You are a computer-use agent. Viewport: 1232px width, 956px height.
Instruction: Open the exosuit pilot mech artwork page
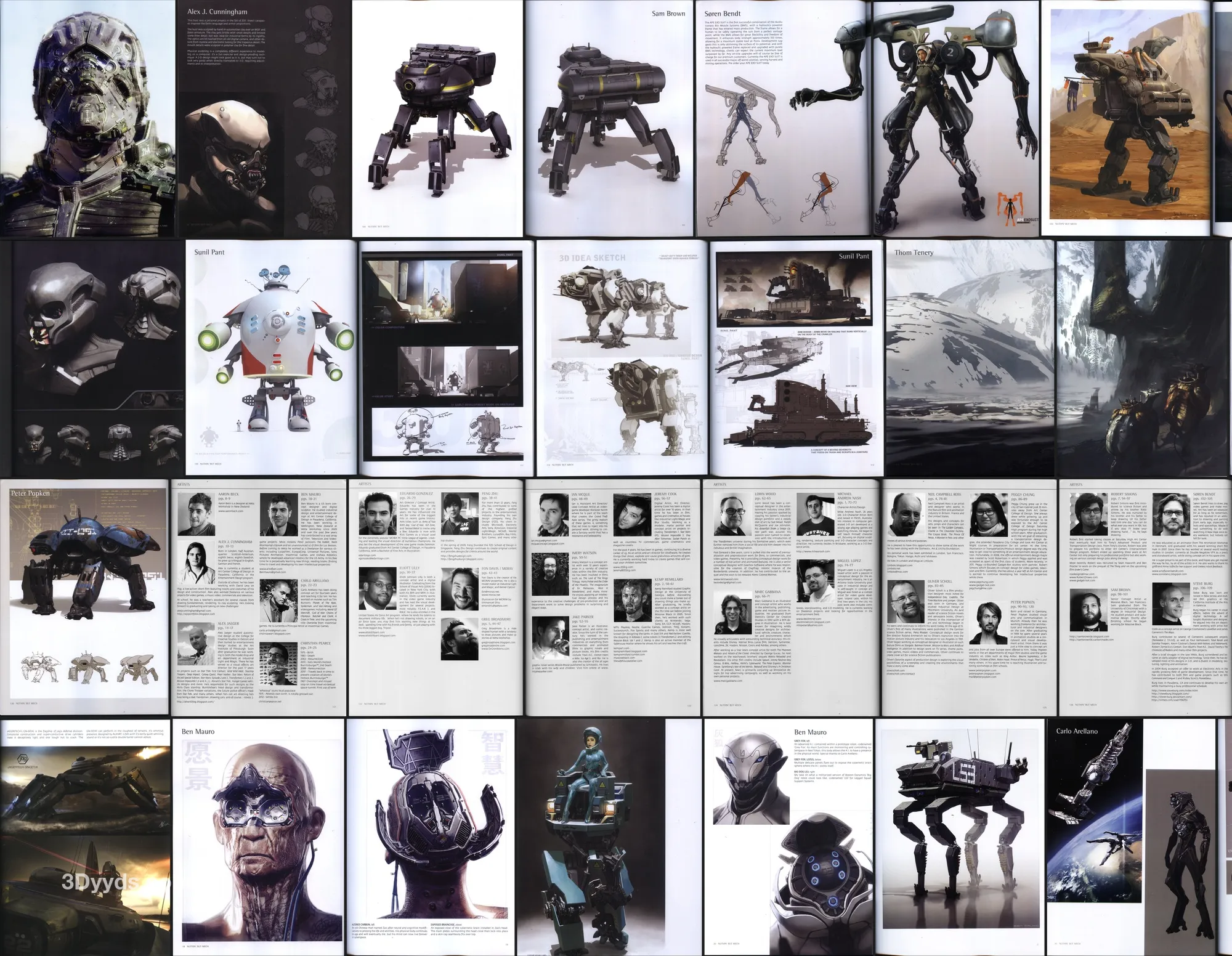955,117
